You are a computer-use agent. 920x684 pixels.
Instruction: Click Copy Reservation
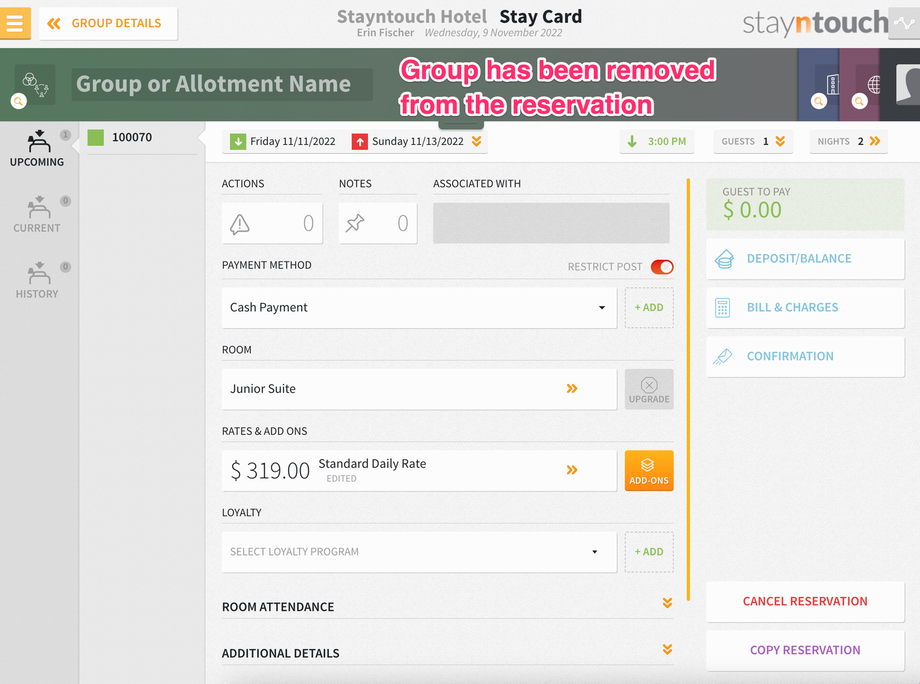point(805,650)
